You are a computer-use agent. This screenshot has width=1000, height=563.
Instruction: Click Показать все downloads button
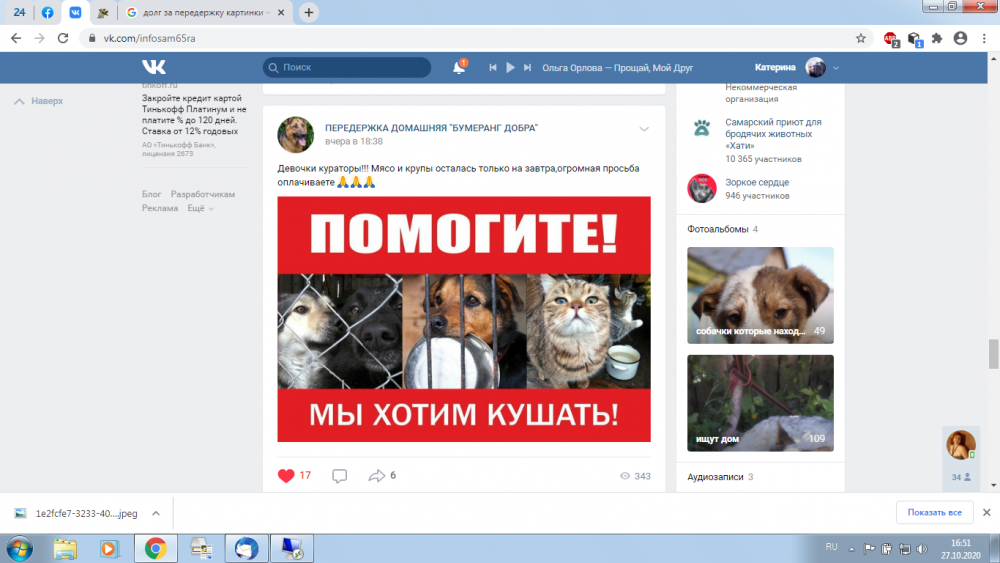[934, 513]
